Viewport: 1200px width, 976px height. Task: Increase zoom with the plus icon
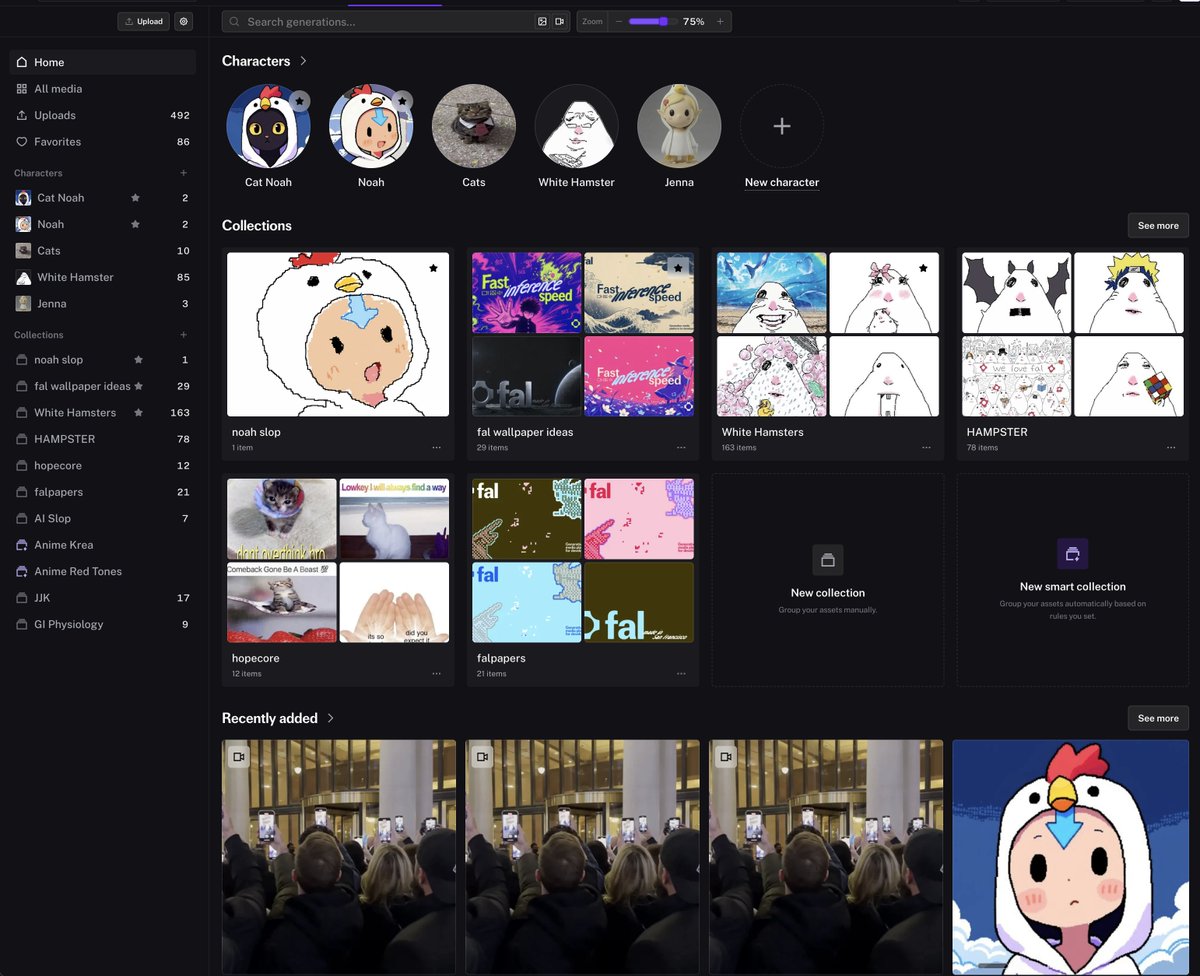coord(720,21)
